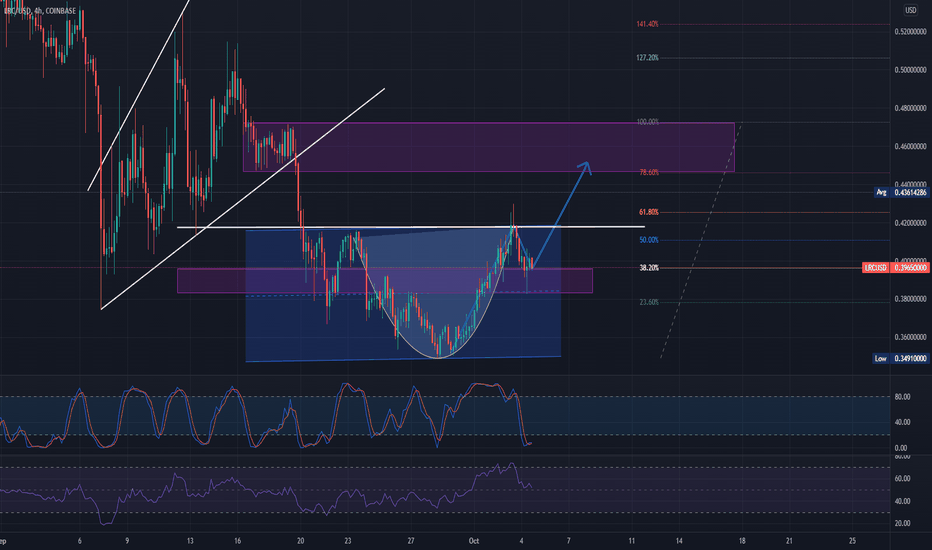Screen dimensions: 932x550
Task: Click the 23.60% Fibonacci level label
Action: (x=648, y=302)
